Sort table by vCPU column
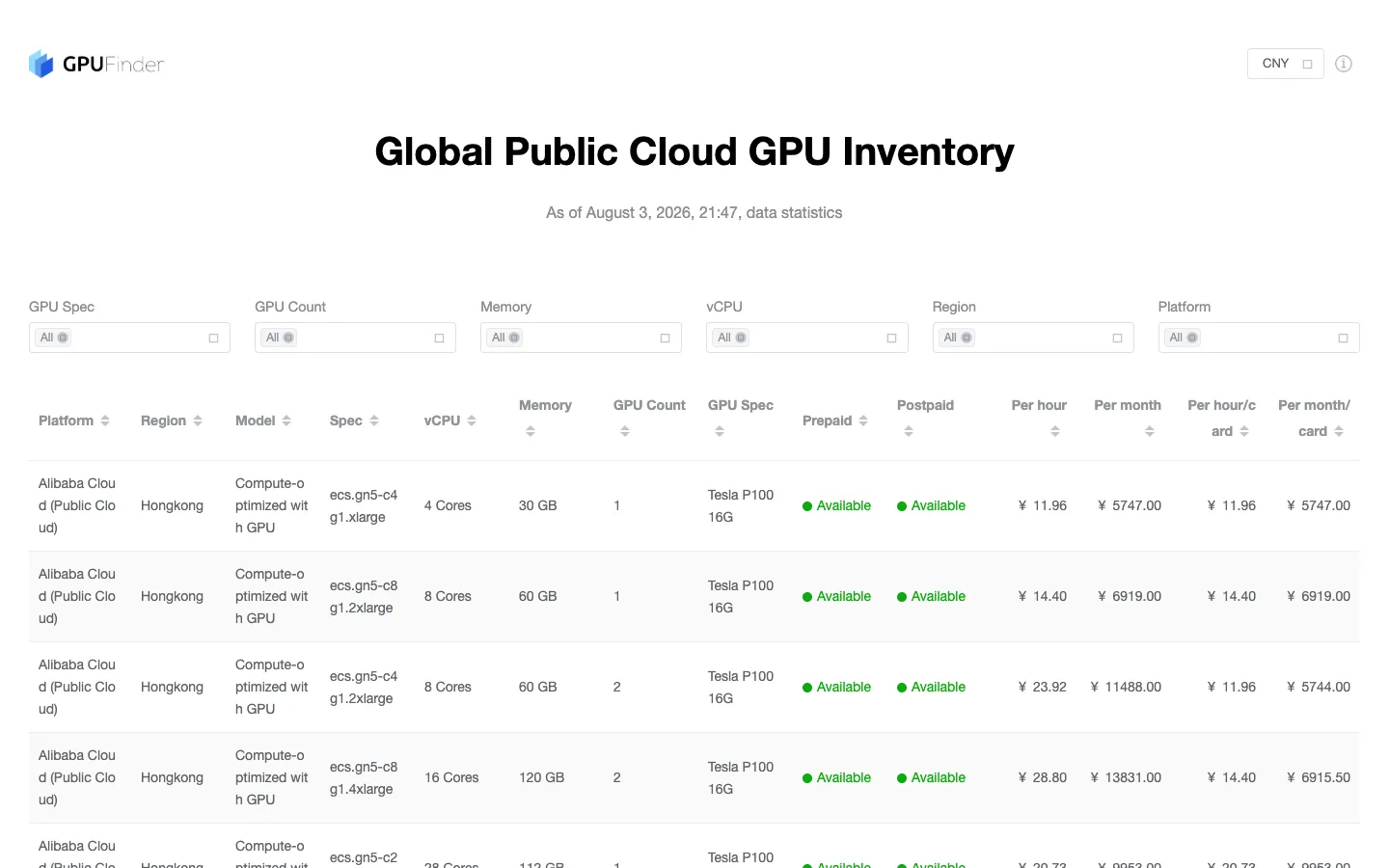1389x868 pixels. [472, 420]
